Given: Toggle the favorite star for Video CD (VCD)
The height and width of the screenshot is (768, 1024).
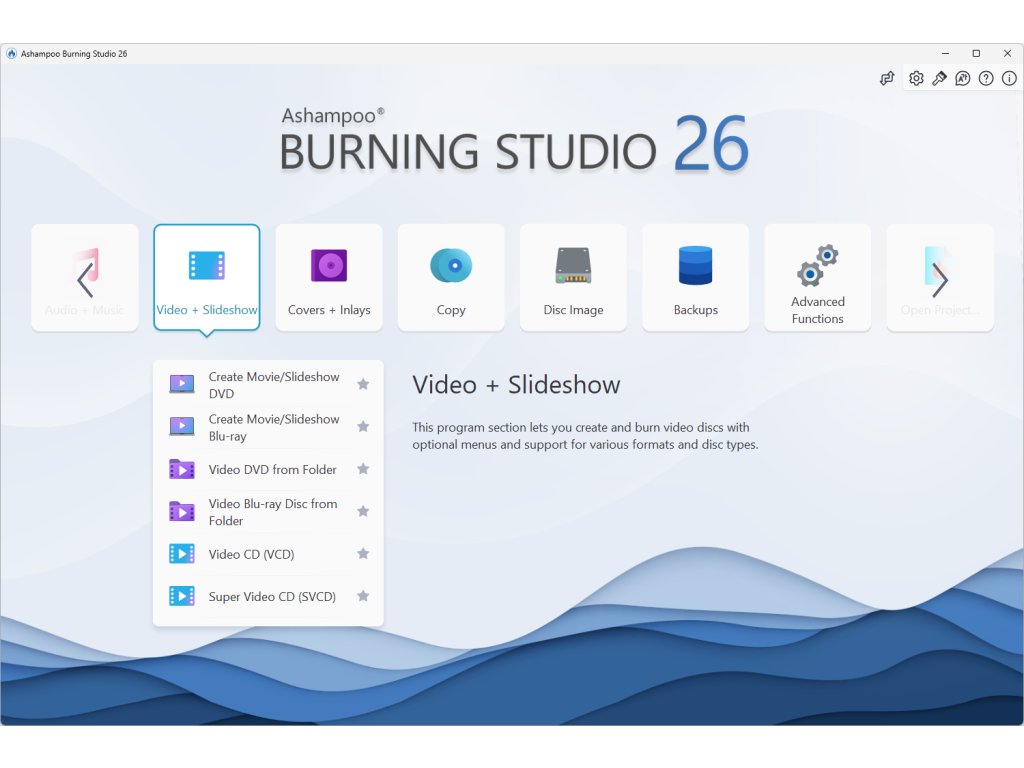Looking at the screenshot, I should point(363,554).
